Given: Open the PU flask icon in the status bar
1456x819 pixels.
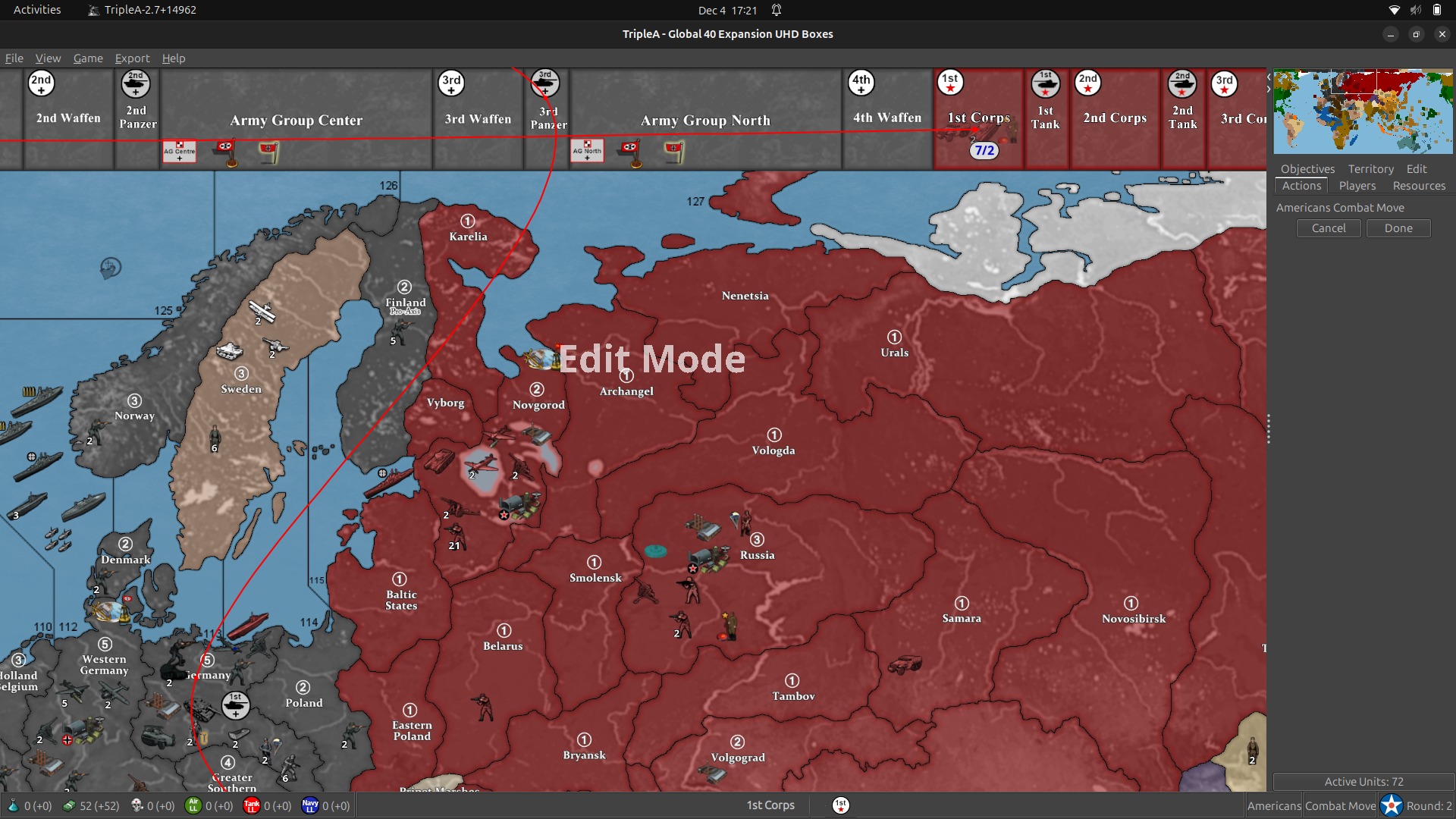Looking at the screenshot, I should (14, 805).
